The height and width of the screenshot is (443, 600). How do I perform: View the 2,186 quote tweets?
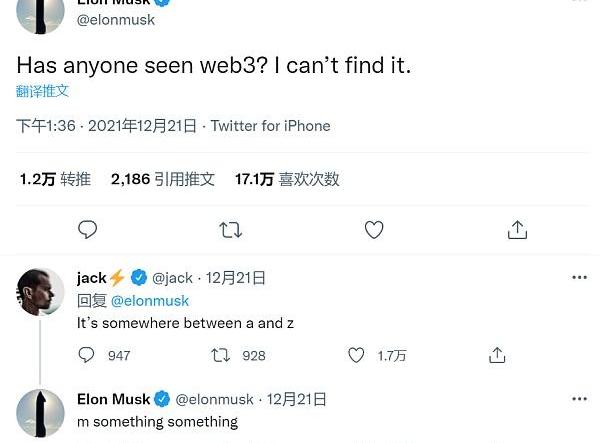162,179
